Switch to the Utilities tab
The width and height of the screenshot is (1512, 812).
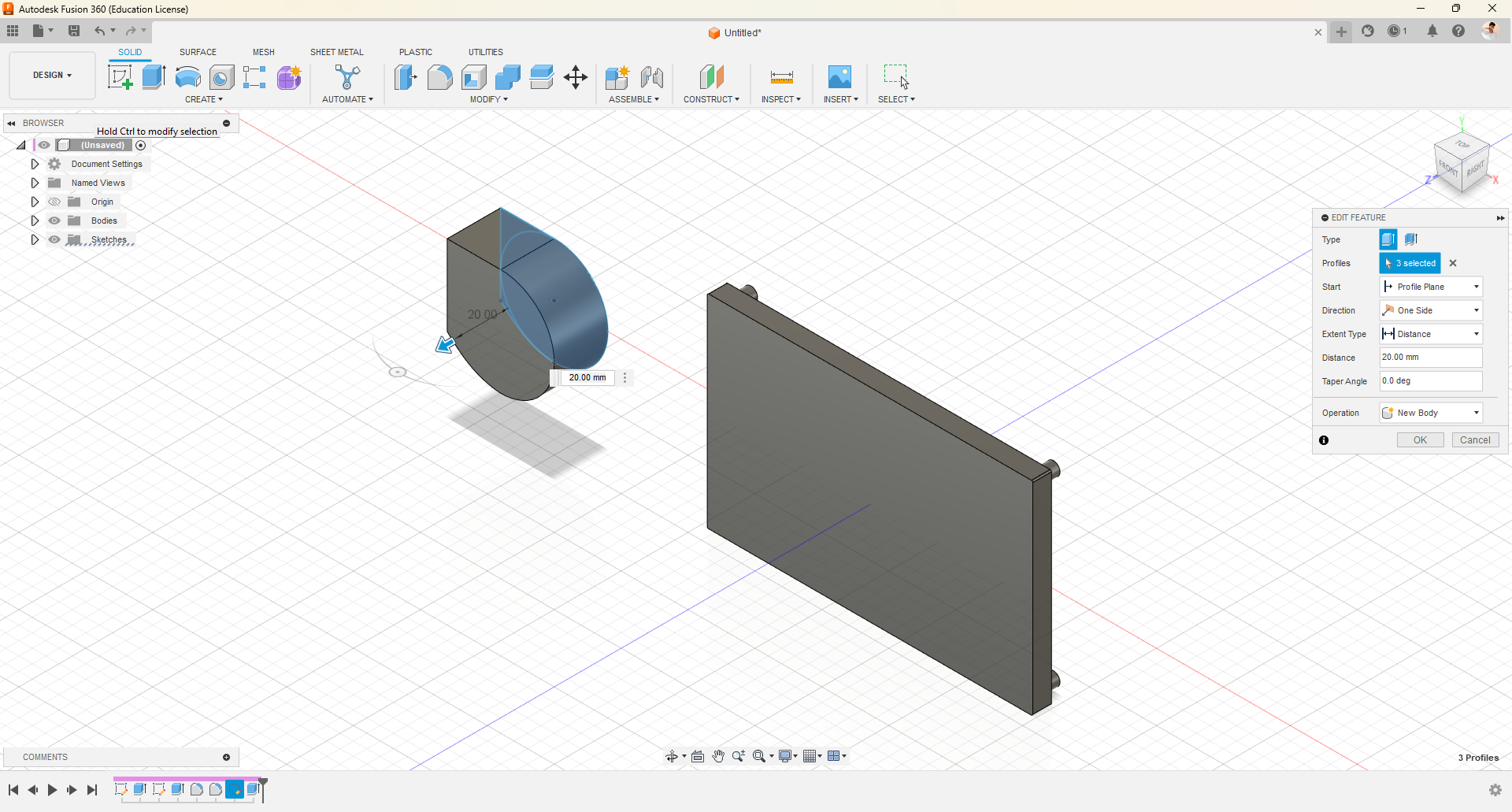pos(486,52)
